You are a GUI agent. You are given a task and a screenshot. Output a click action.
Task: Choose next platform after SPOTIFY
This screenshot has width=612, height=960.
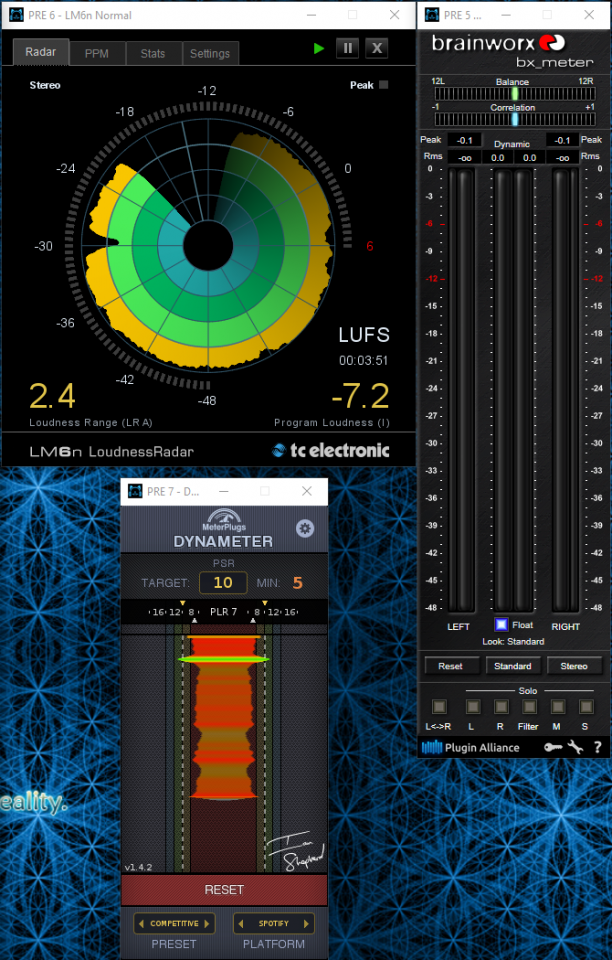click(x=307, y=923)
